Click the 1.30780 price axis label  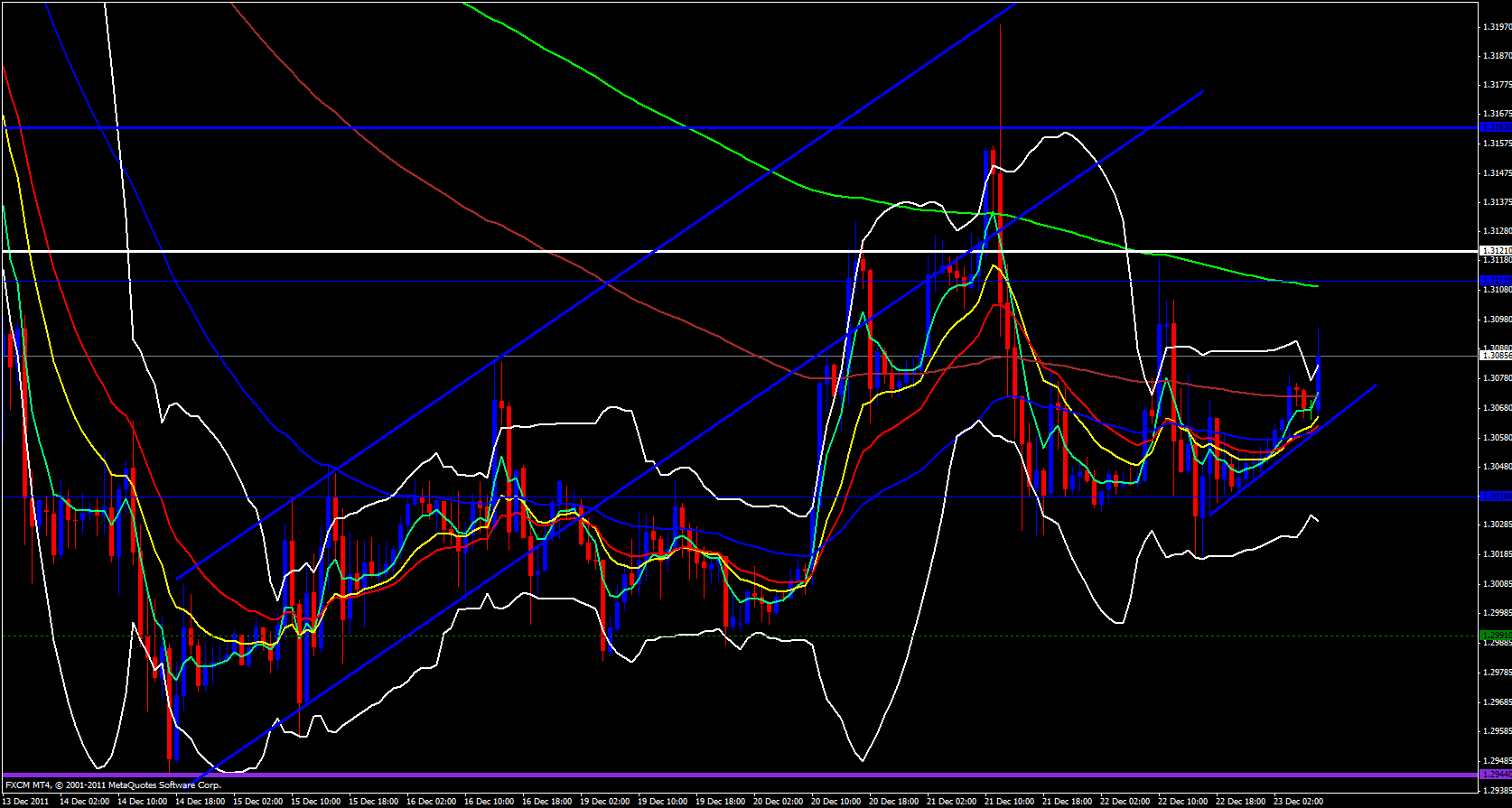tap(1498, 378)
